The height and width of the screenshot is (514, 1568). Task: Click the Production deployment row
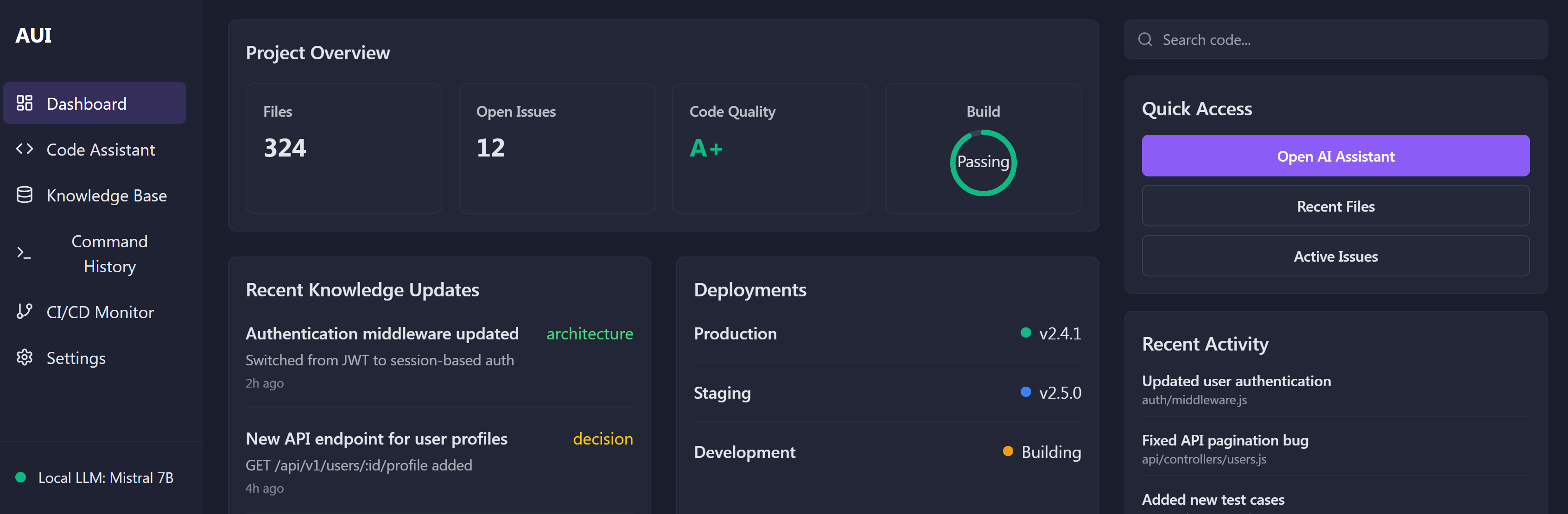click(x=886, y=333)
